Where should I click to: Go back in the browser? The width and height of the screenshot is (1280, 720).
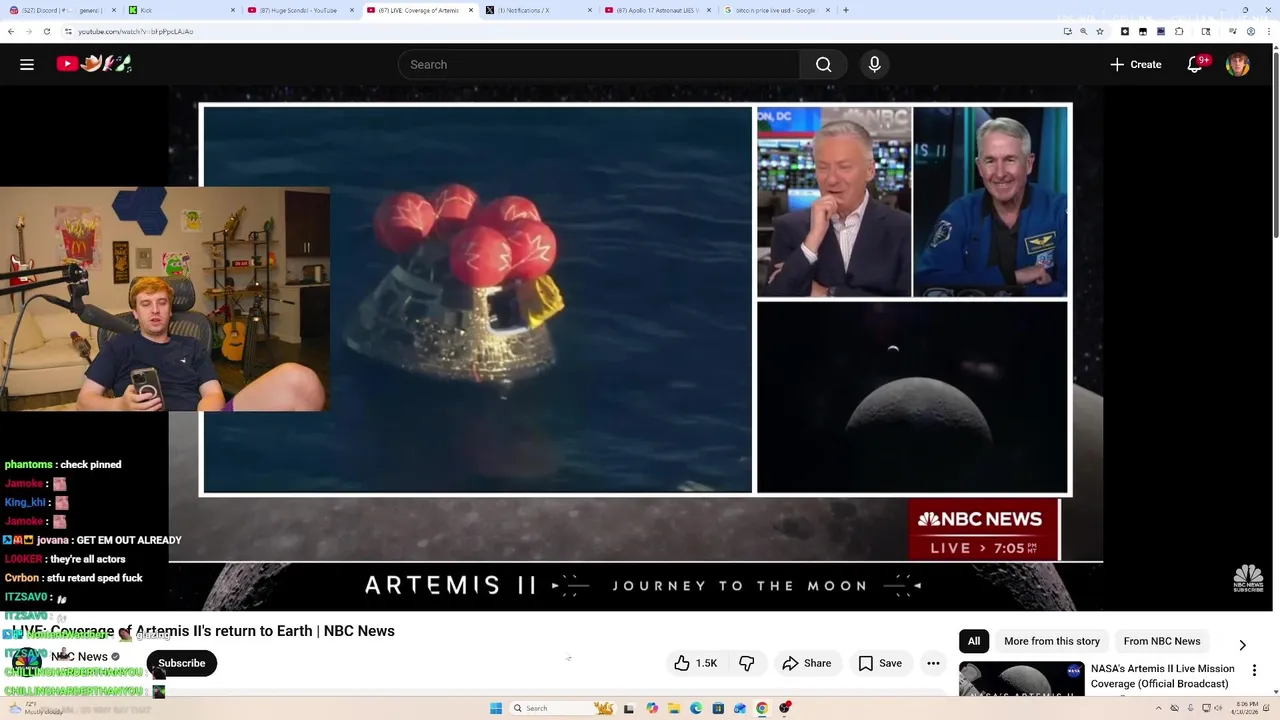[x=11, y=31]
